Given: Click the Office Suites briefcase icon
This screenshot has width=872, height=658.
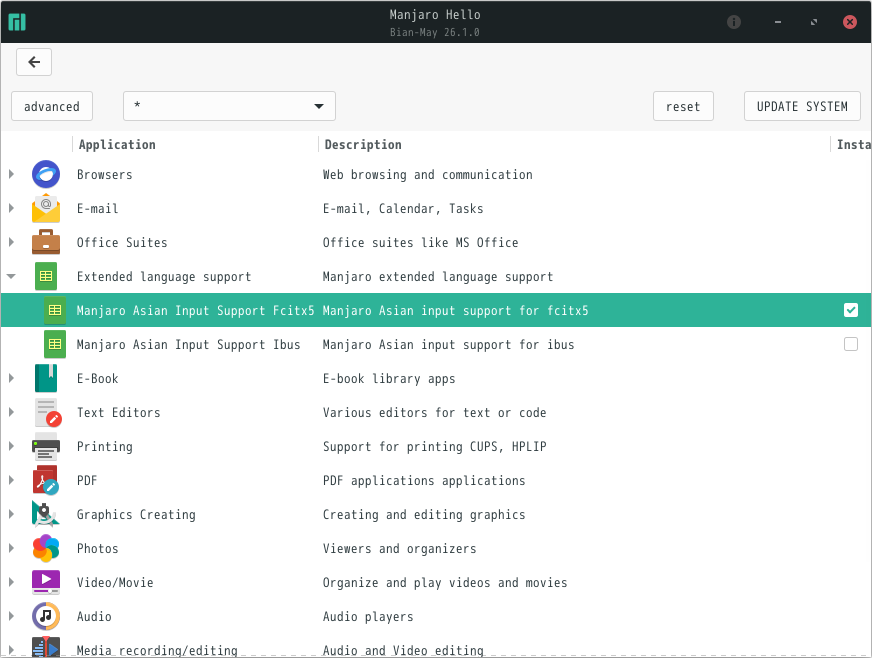Looking at the screenshot, I should (x=46, y=242).
